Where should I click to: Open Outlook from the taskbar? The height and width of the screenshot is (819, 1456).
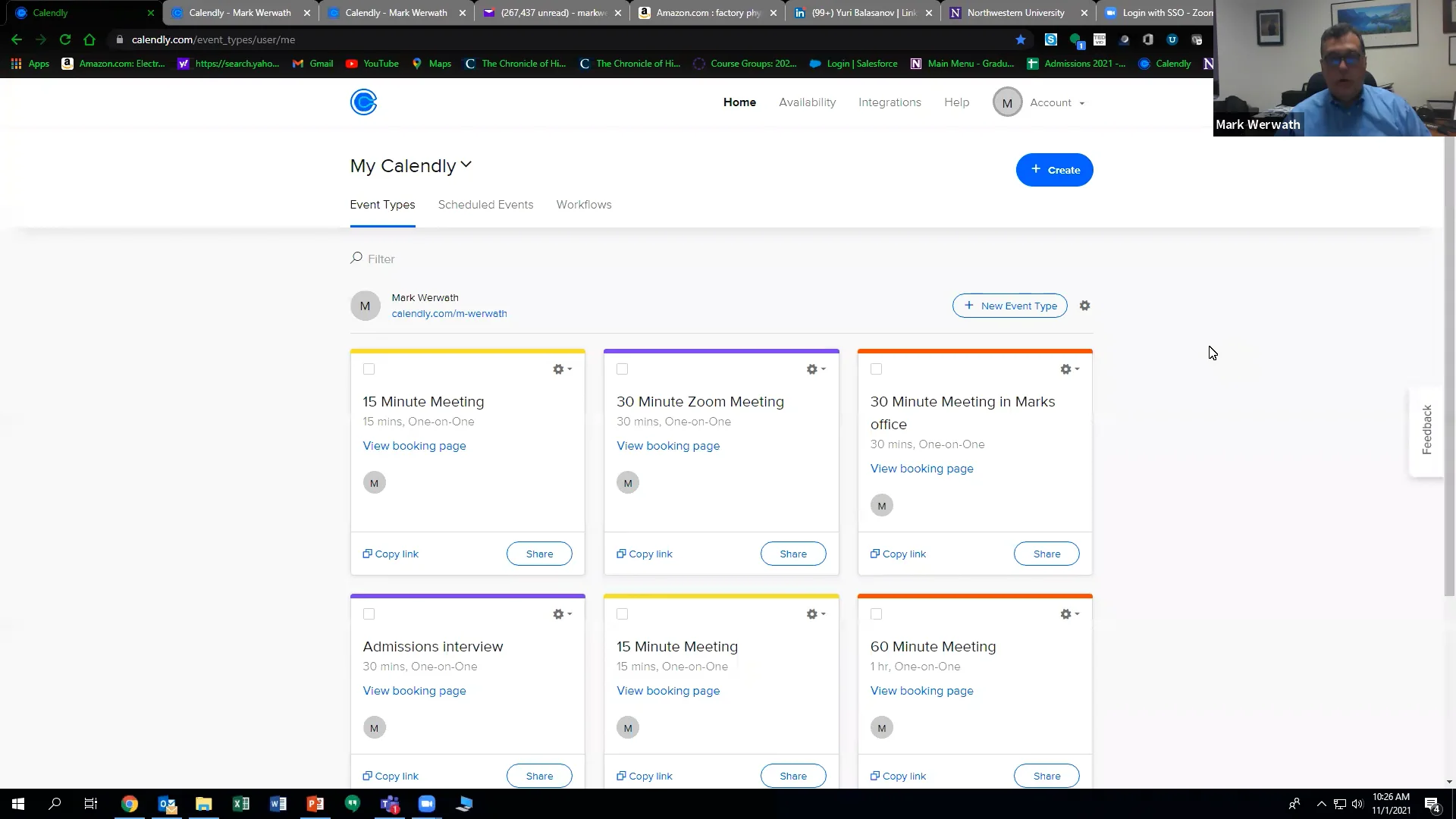click(167, 804)
